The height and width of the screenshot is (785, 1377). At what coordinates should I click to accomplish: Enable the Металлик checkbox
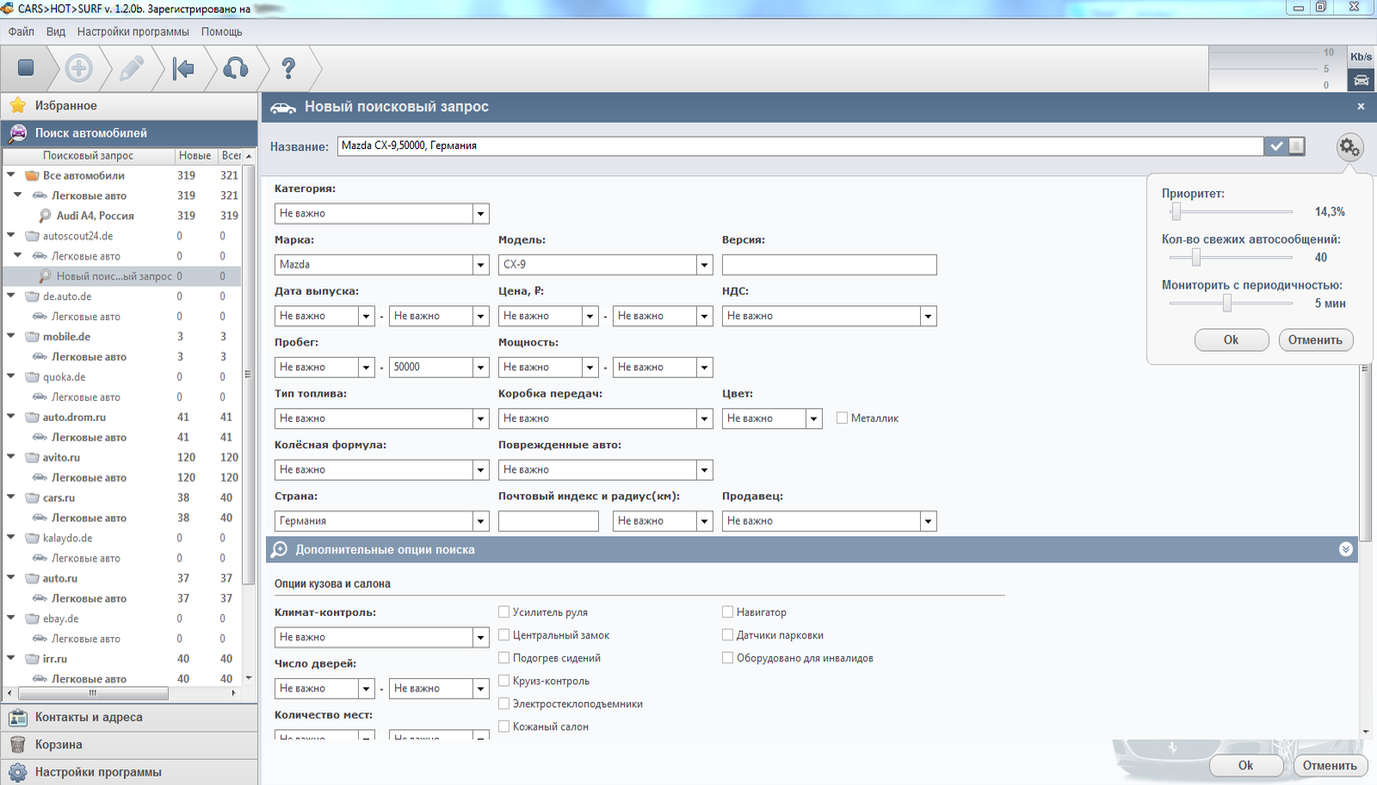842,418
